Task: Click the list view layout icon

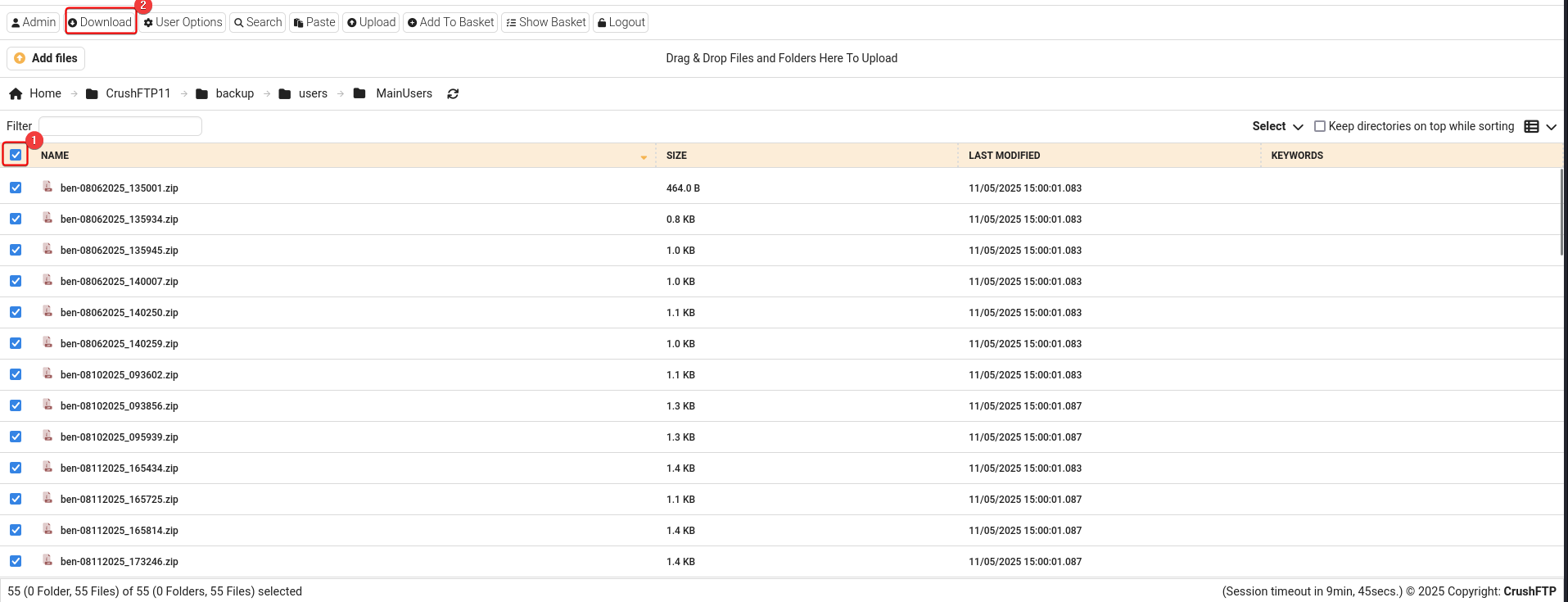Action: pyautogui.click(x=1531, y=126)
